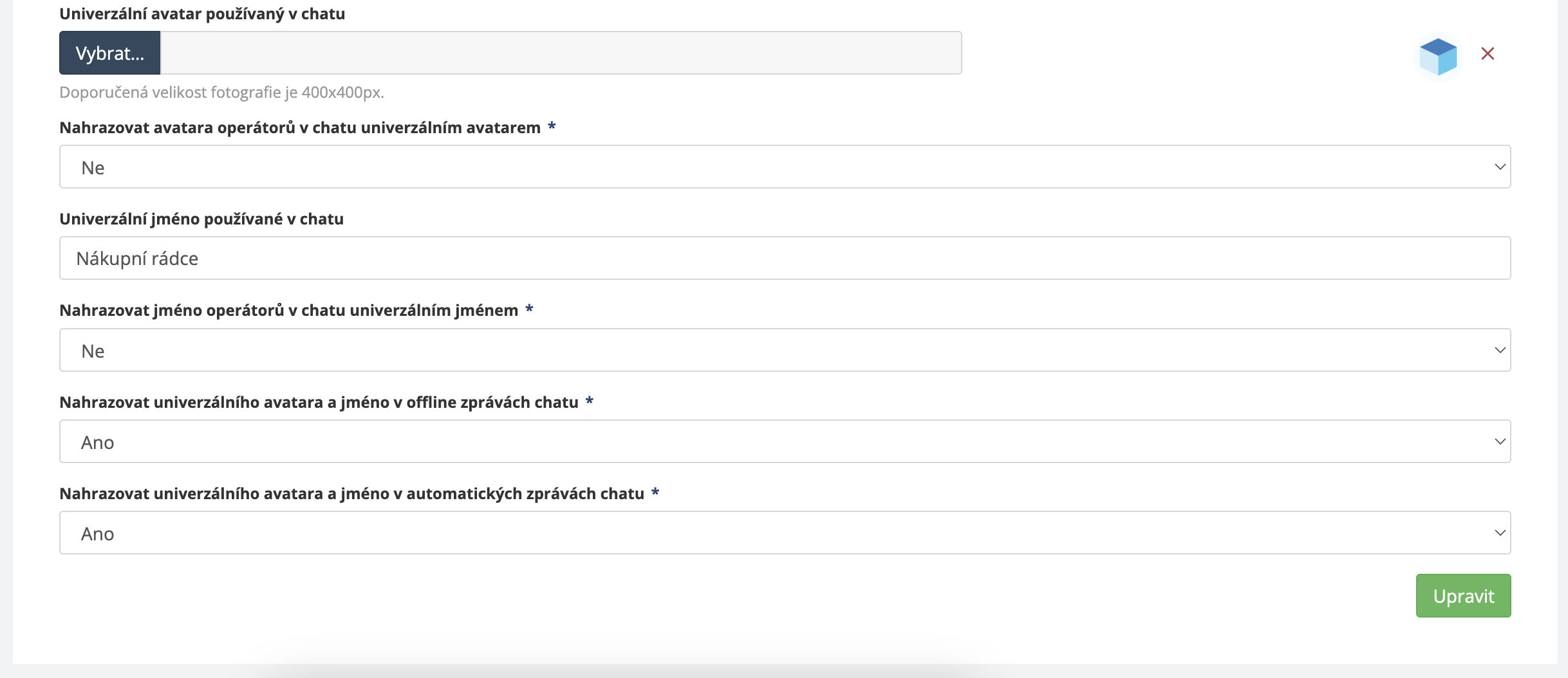Click chevron arrow of automatic messages dropdown
The width and height of the screenshot is (1568, 678).
click(1500, 533)
